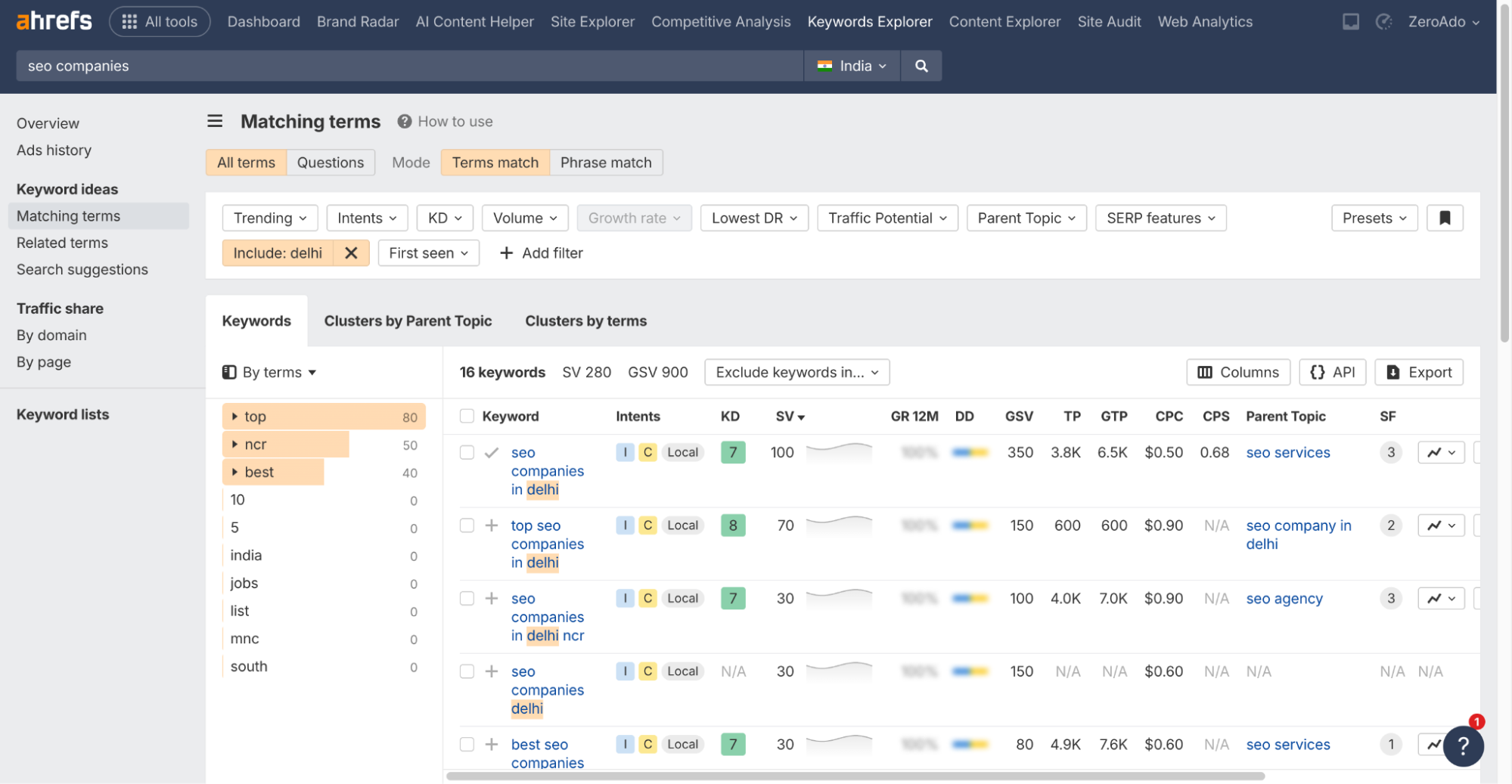
Task: Open the display/monitor icon in header
Action: click(x=1350, y=22)
